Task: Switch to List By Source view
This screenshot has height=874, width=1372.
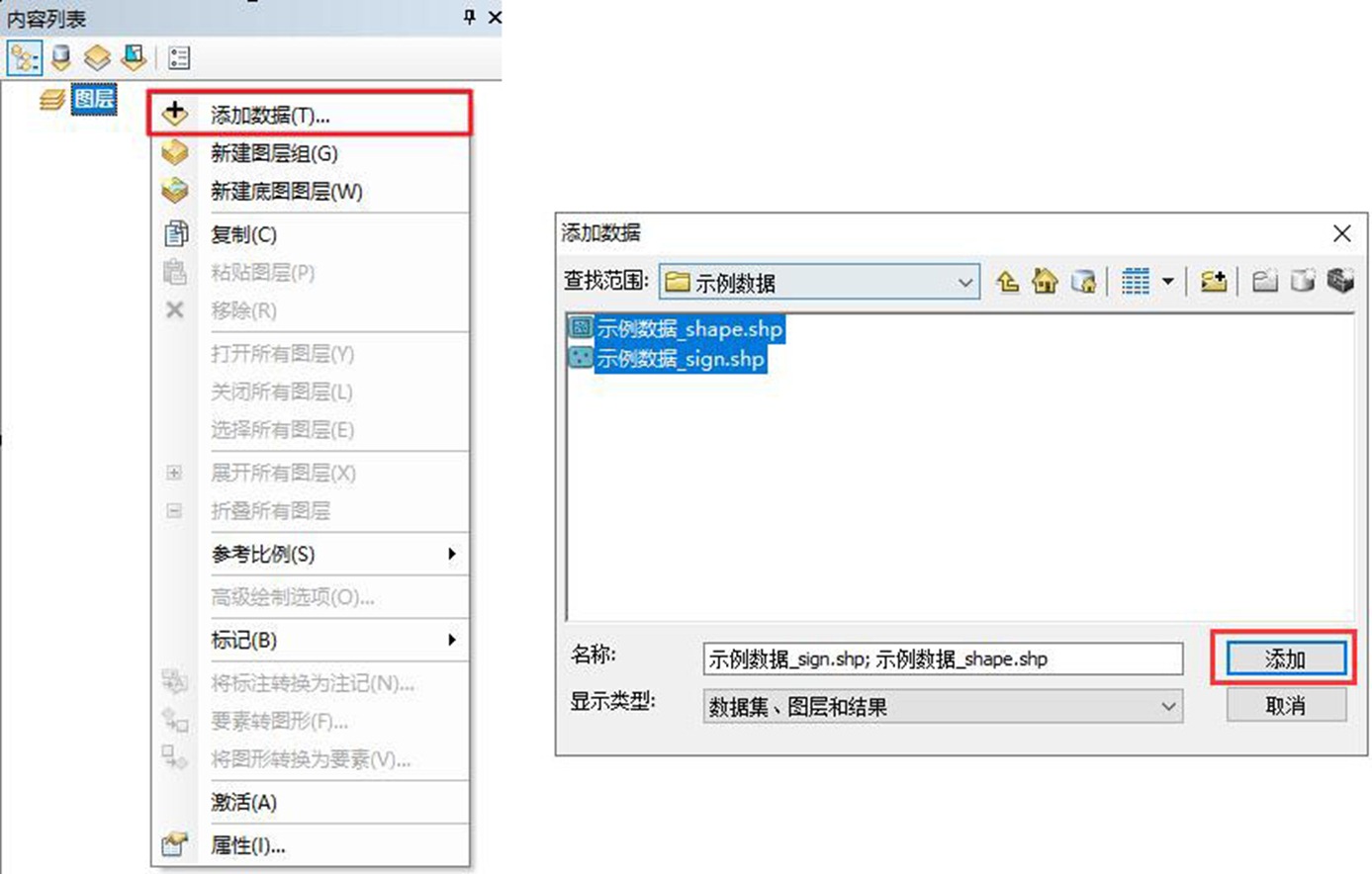Action: (61, 58)
